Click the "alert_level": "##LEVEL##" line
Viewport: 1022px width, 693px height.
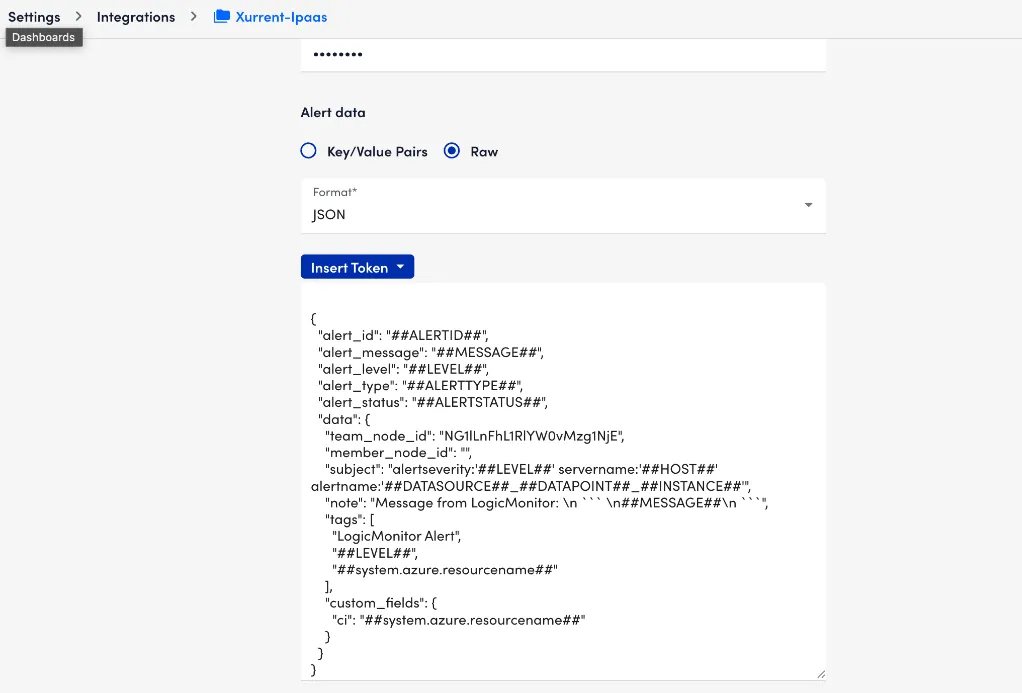click(x=403, y=369)
